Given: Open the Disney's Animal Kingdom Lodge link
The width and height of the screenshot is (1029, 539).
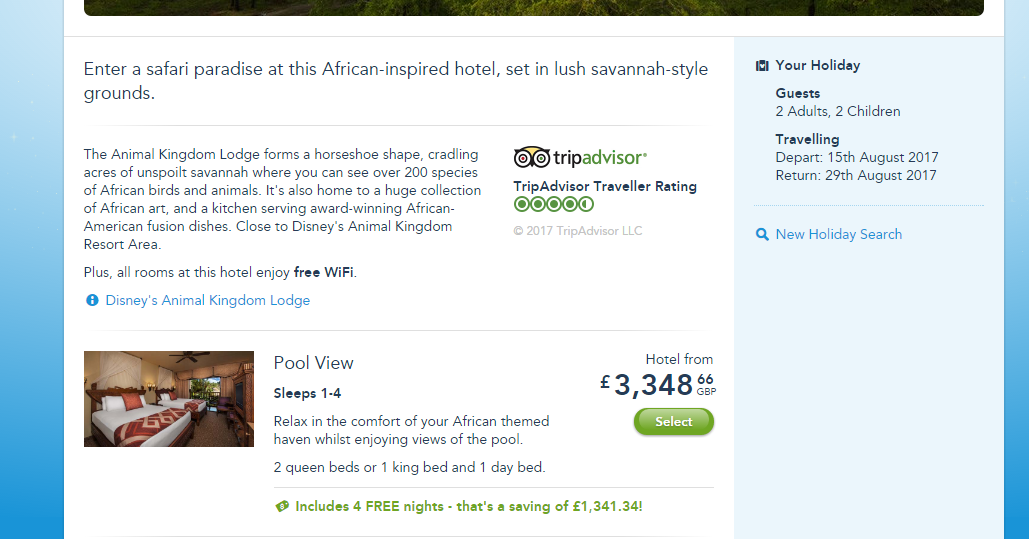Looking at the screenshot, I should tap(207, 300).
